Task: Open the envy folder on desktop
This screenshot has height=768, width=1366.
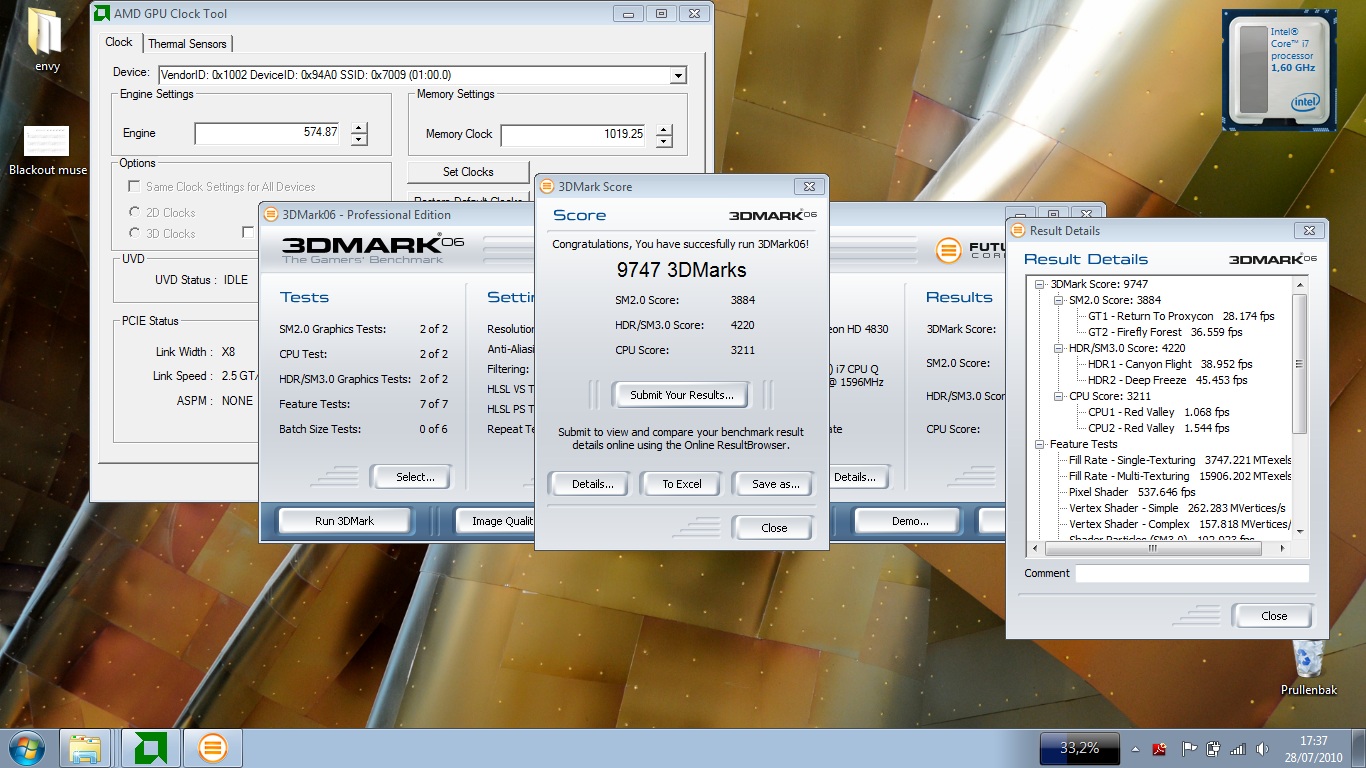Action: 46,40
